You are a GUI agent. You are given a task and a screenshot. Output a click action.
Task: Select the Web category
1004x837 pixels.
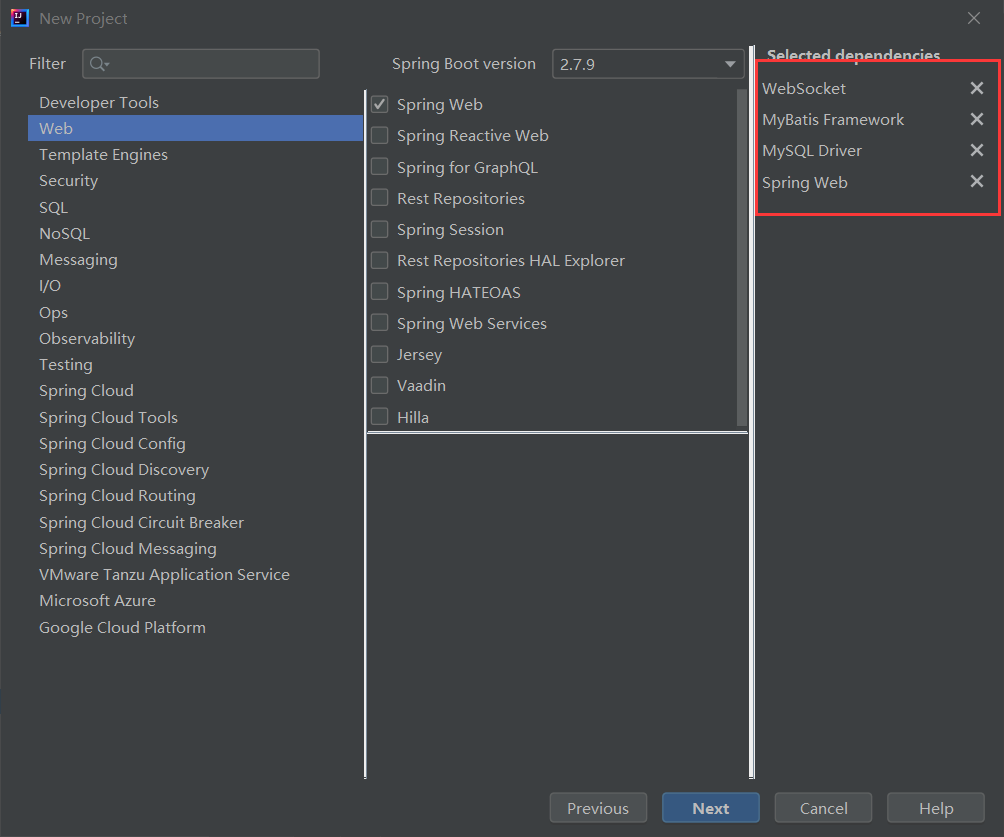[195, 128]
